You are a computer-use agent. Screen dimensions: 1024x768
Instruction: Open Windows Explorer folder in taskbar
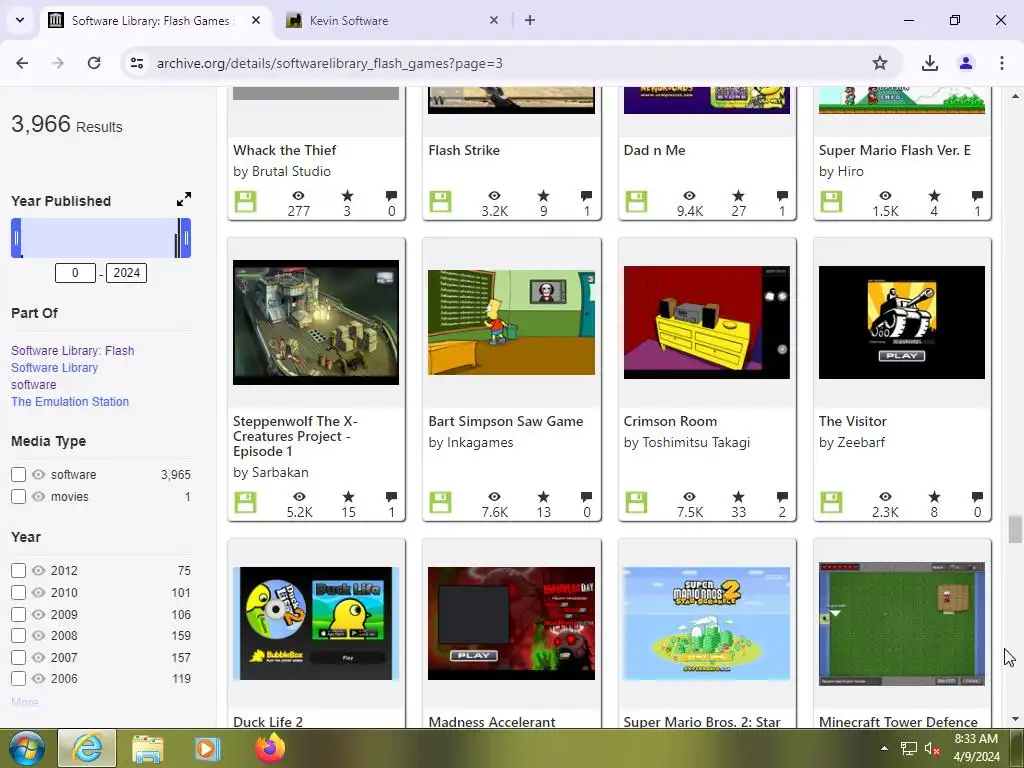148,748
